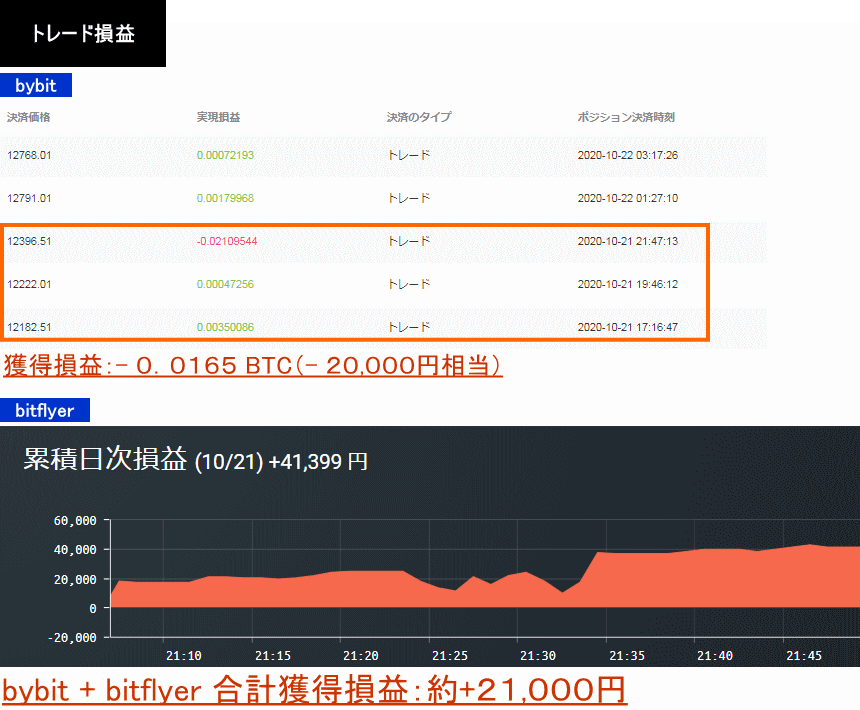Click the settlement price 12222.01 cell

[29, 284]
